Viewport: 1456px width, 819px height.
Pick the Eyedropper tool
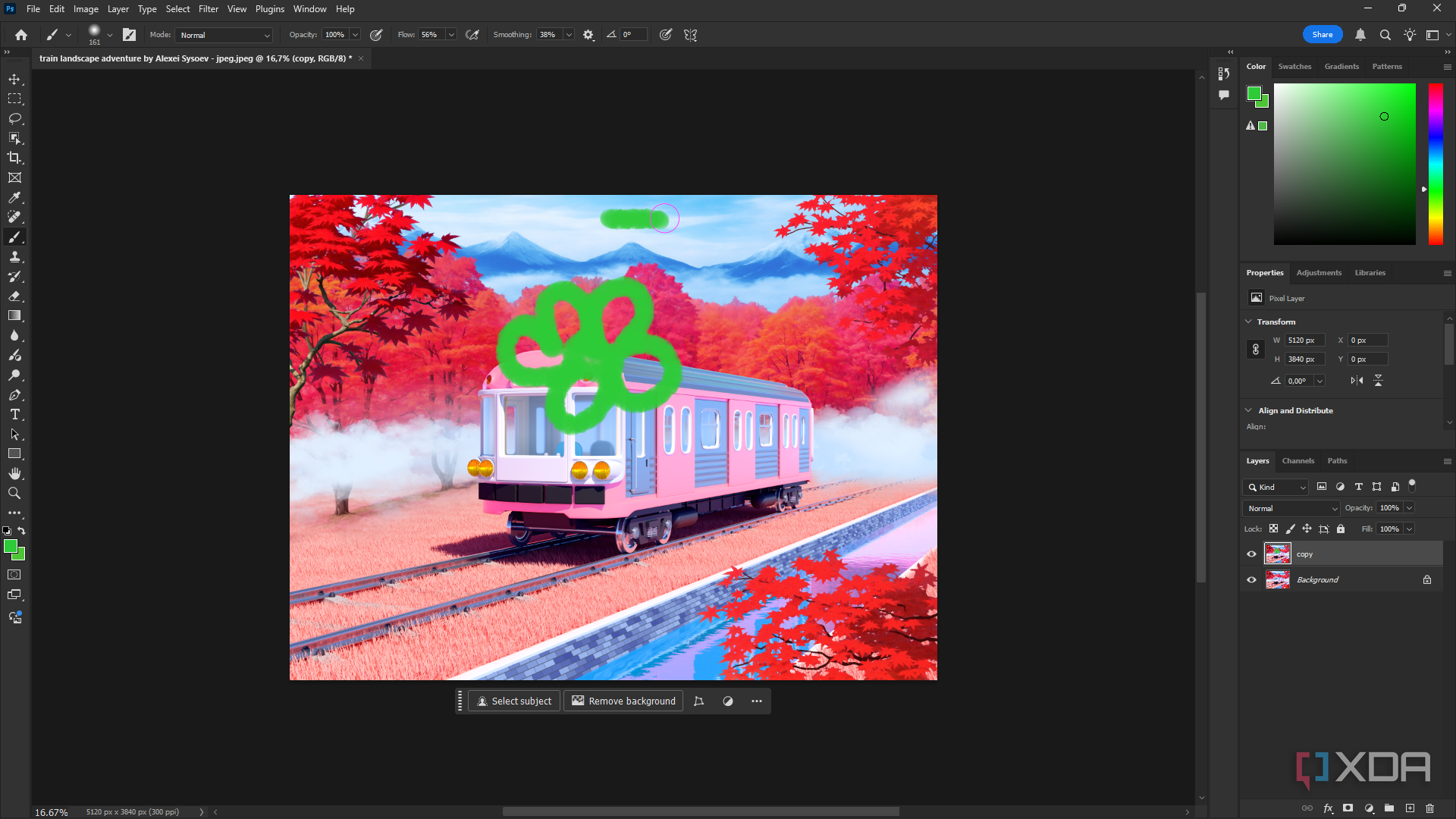14,198
